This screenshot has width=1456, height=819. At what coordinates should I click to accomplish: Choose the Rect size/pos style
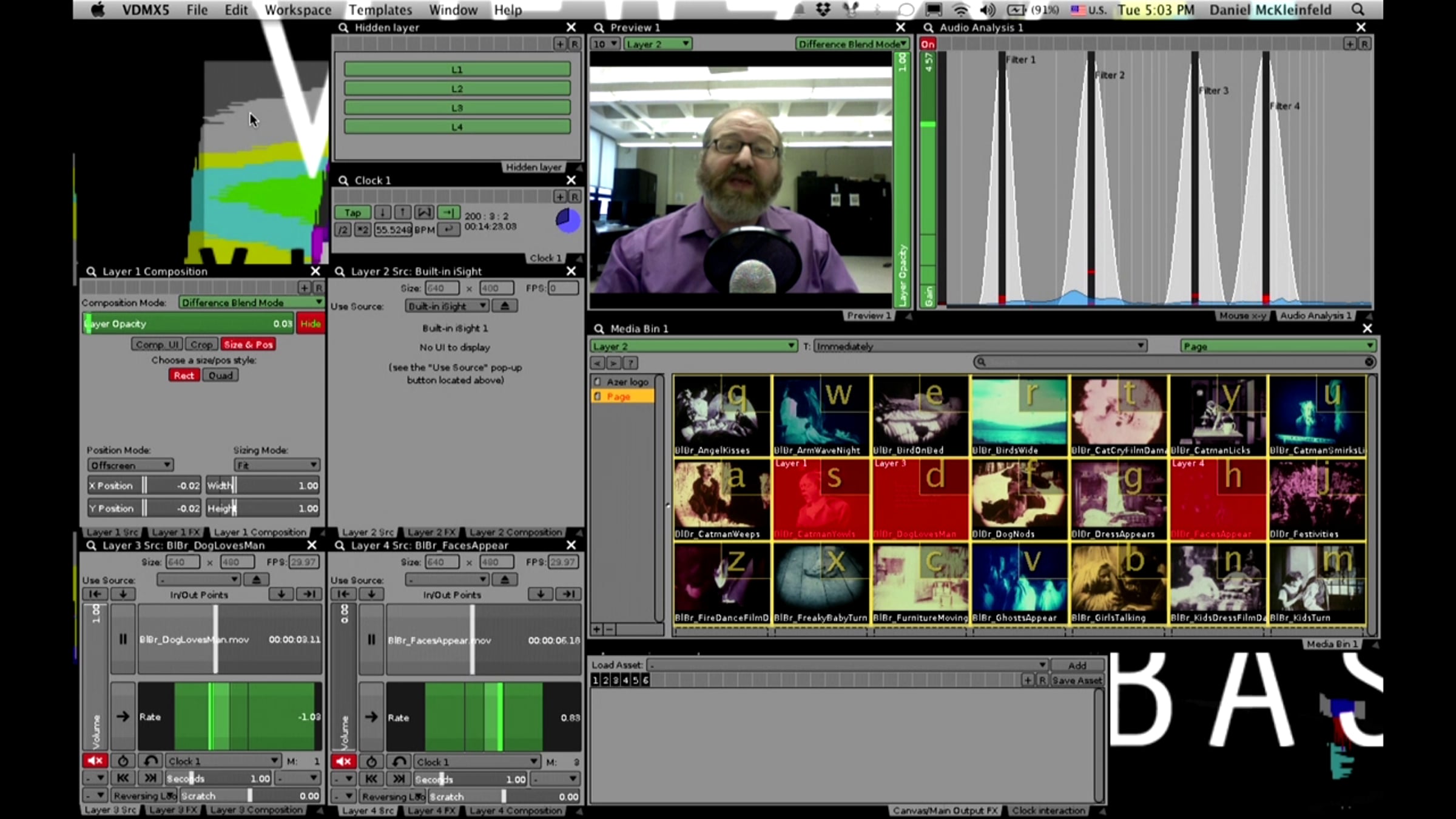184,376
